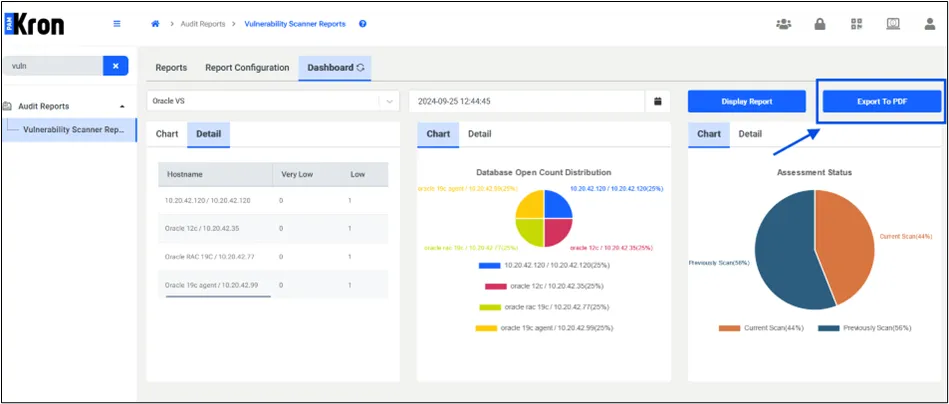Click the Hostname column header

point(215,174)
